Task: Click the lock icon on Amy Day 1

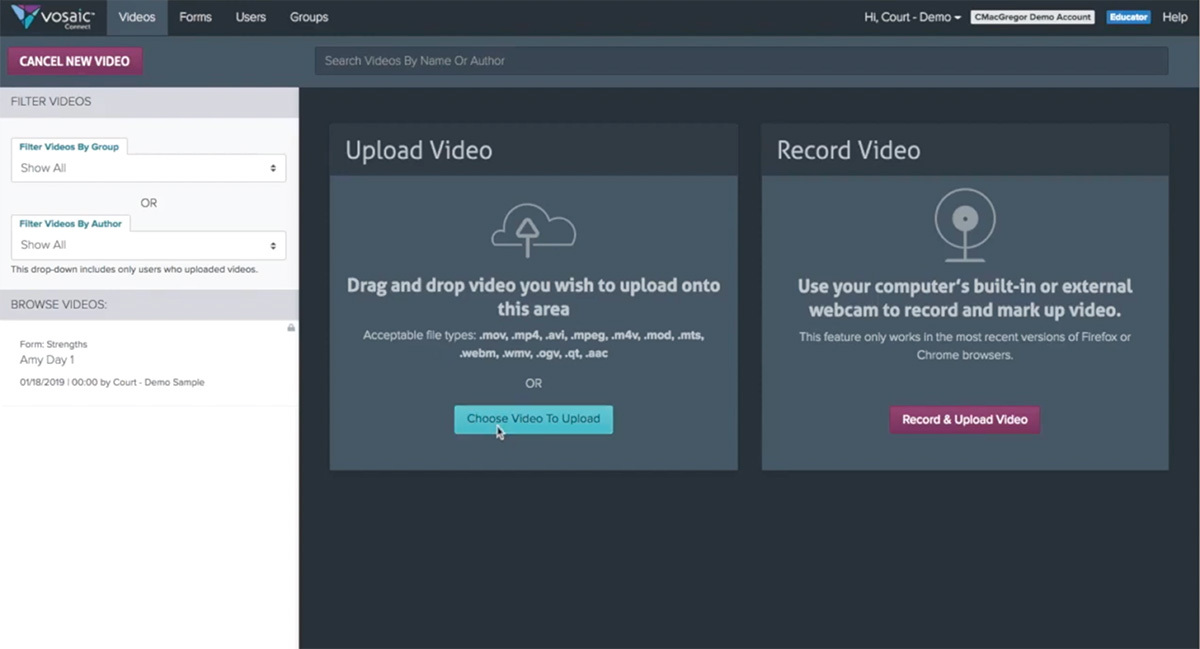Action: (290, 327)
